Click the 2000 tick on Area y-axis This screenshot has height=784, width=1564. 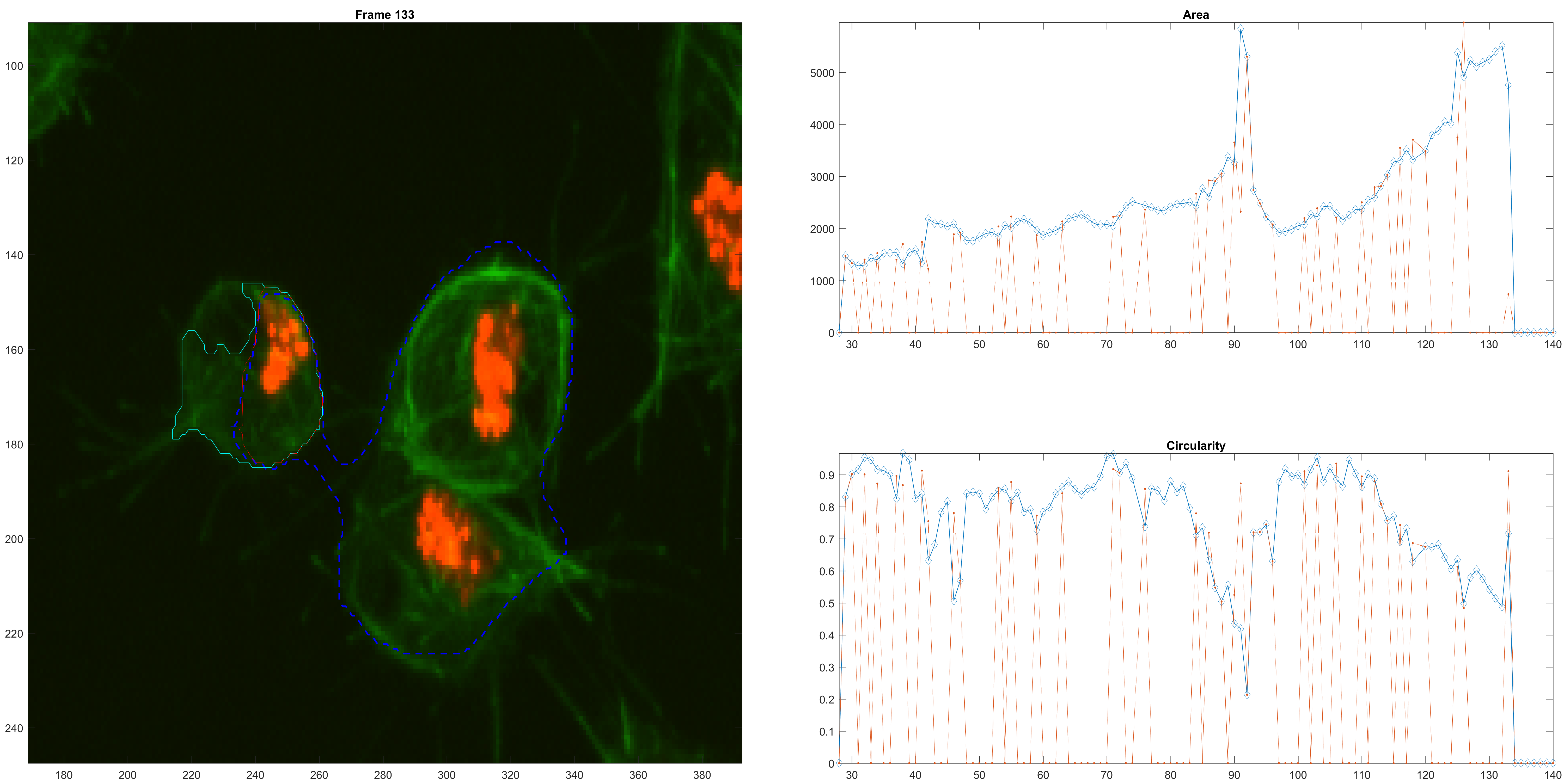click(x=822, y=229)
